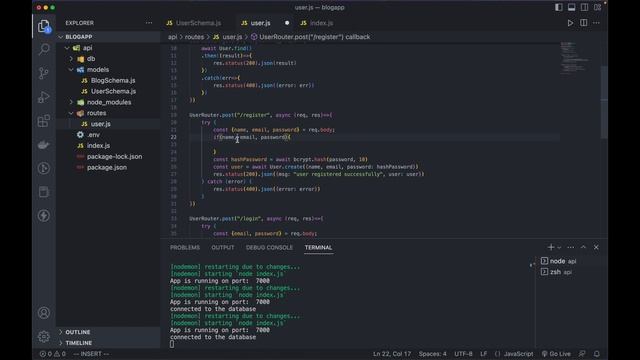This screenshot has height=360, width=640.
Task: Create a new terminal with plus icon
Action: (x=551, y=247)
